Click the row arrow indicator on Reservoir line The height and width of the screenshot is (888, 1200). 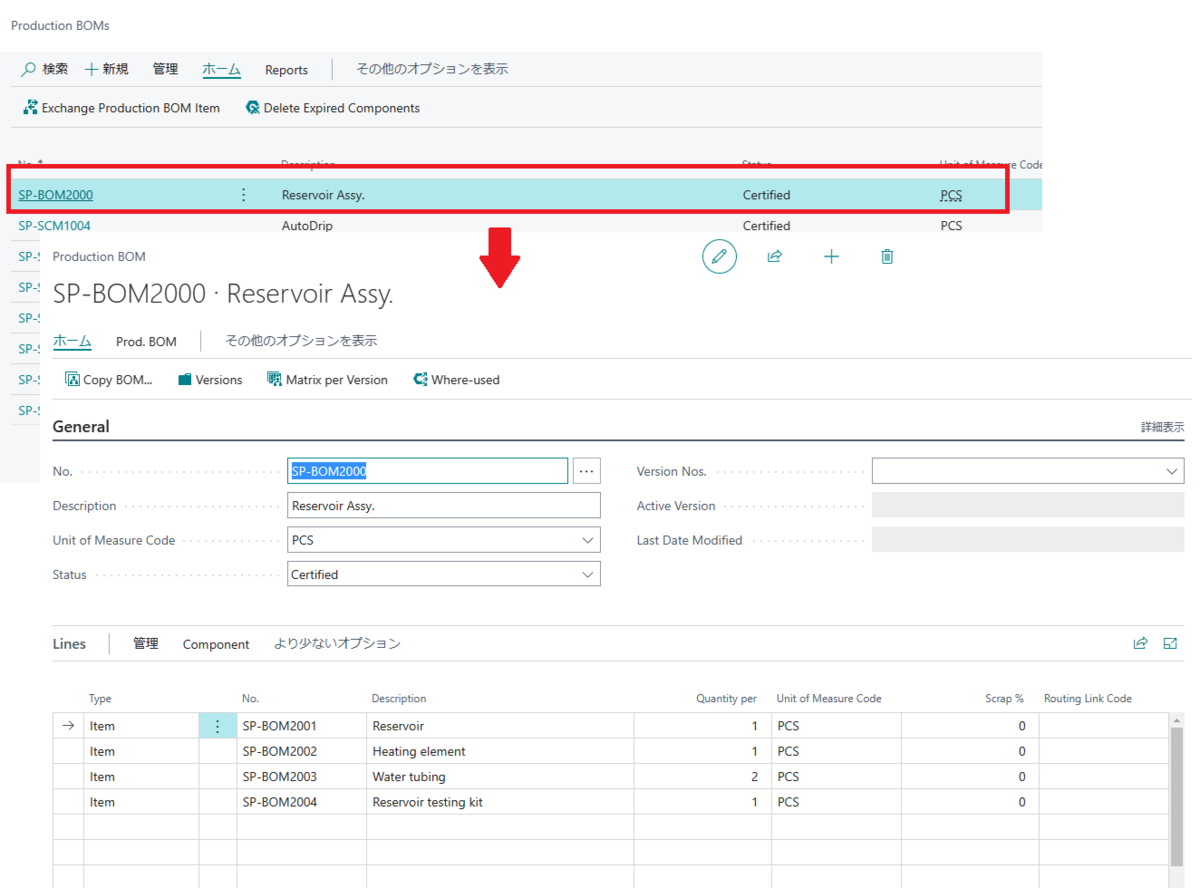click(68, 726)
